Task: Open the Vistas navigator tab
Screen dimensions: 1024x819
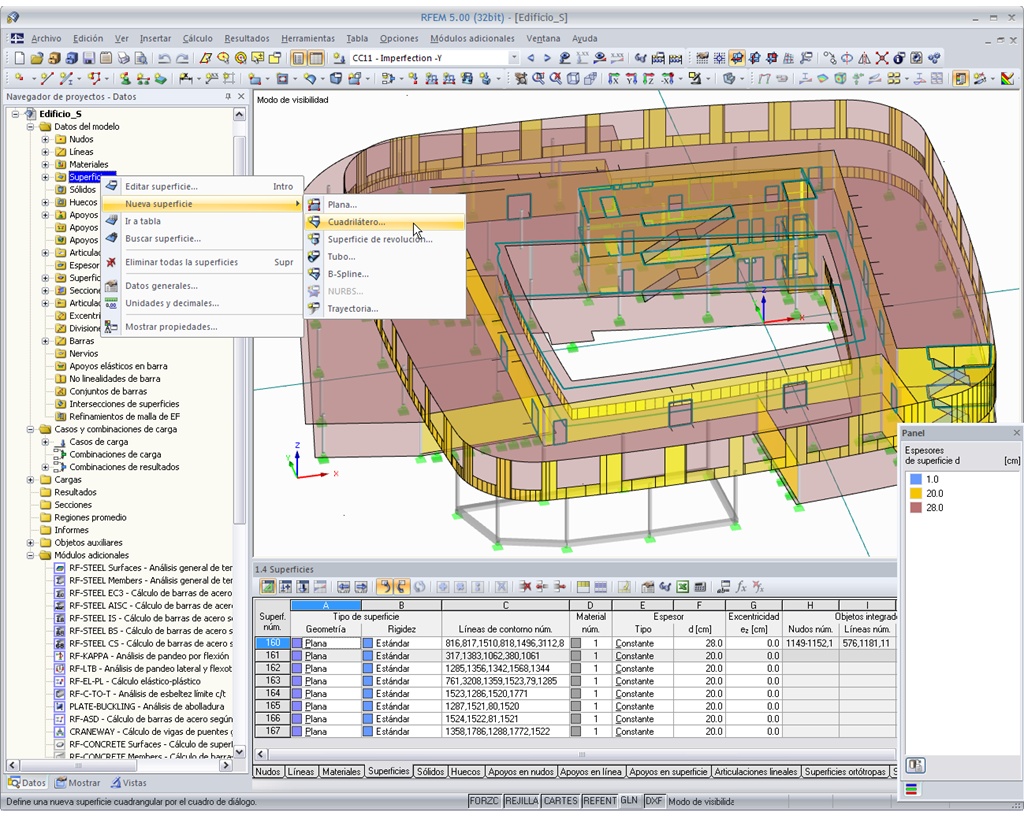Action: click(x=128, y=782)
